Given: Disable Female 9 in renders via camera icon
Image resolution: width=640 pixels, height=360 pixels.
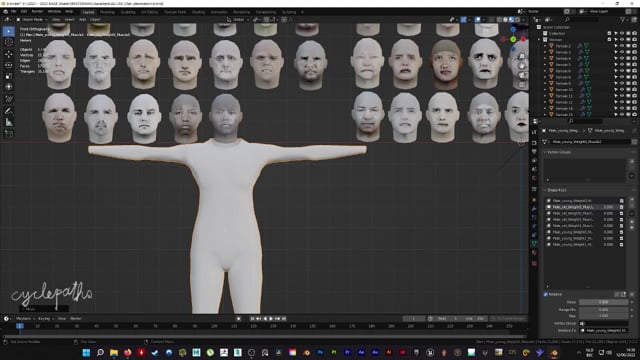Looking at the screenshot, I should point(634,84).
